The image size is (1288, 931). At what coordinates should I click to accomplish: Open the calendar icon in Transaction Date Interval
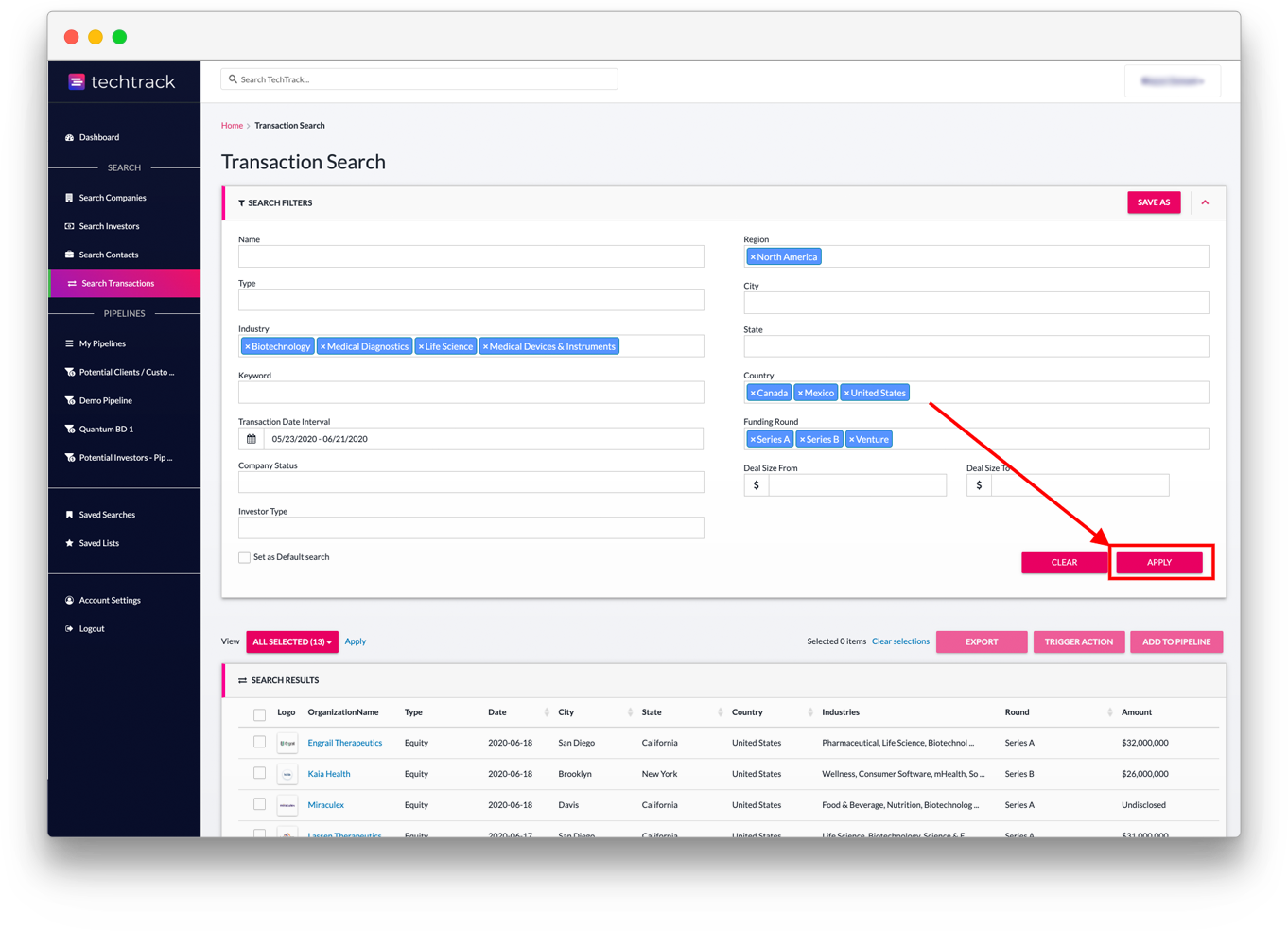[x=250, y=438]
